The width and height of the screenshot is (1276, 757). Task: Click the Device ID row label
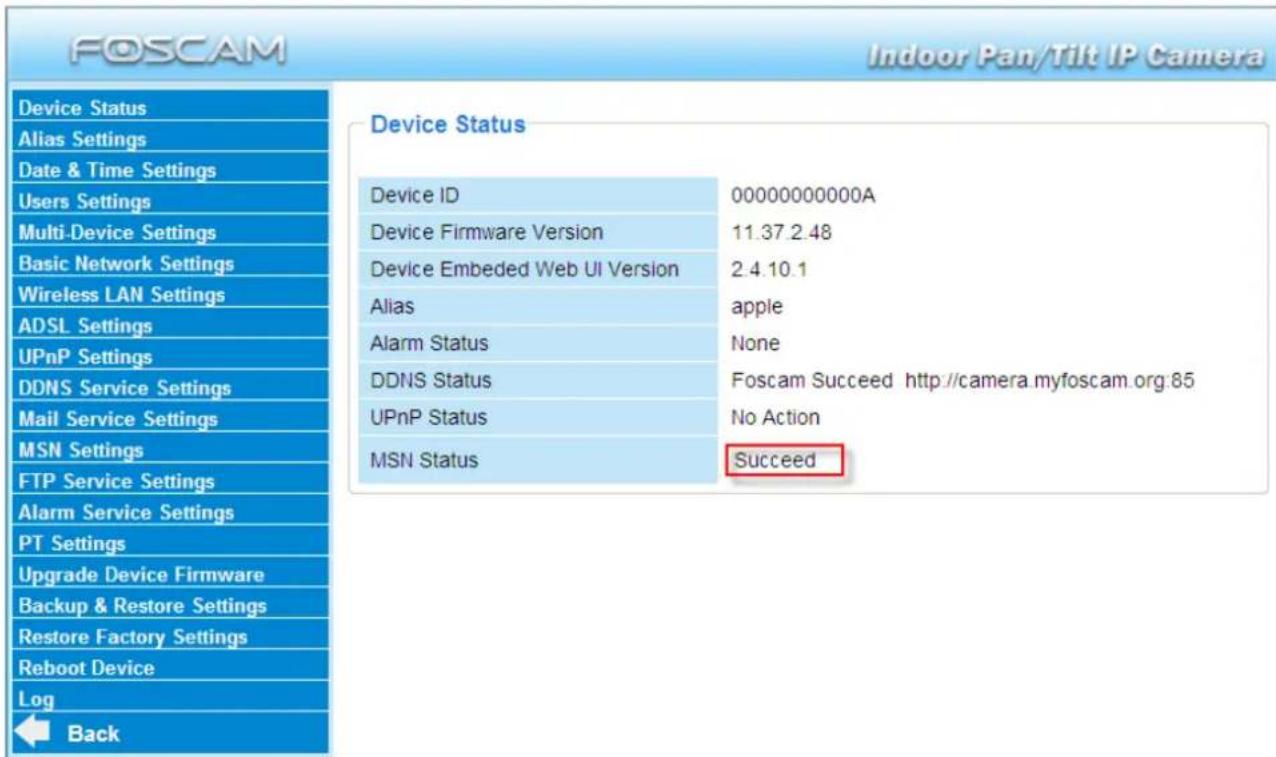413,195
